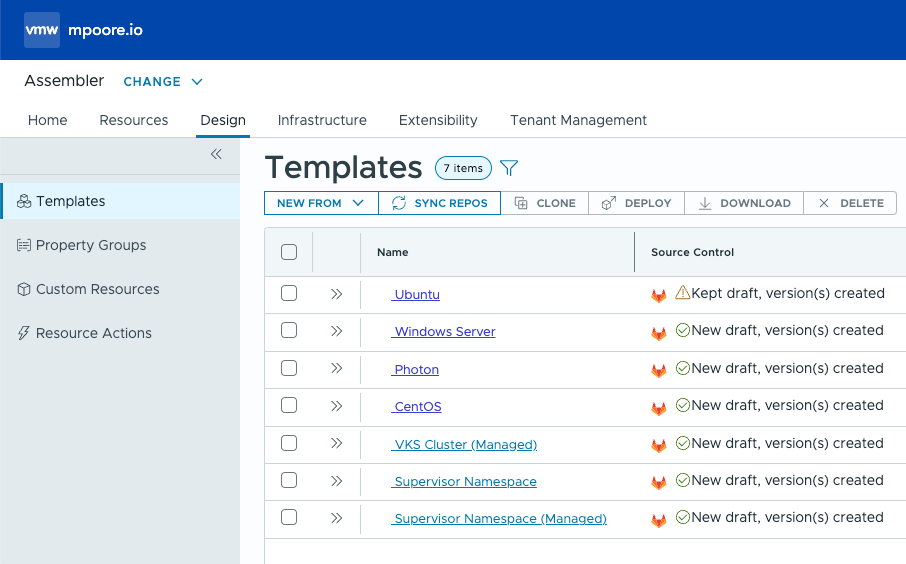The image size is (906, 564).
Task: Click the Resource Actions lightning icon
Action: (24, 333)
